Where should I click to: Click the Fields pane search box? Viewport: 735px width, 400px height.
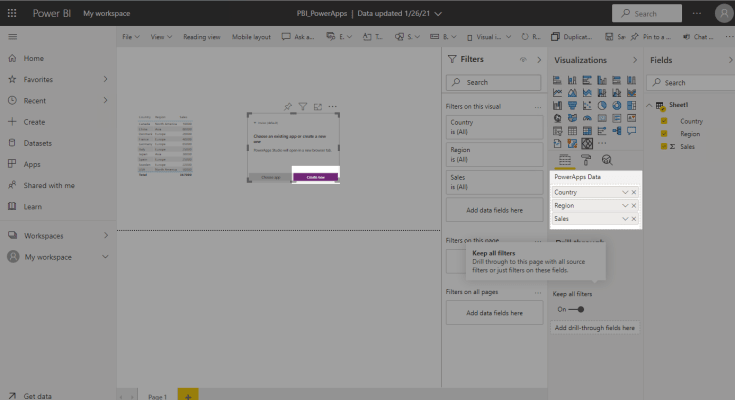[x=691, y=83]
